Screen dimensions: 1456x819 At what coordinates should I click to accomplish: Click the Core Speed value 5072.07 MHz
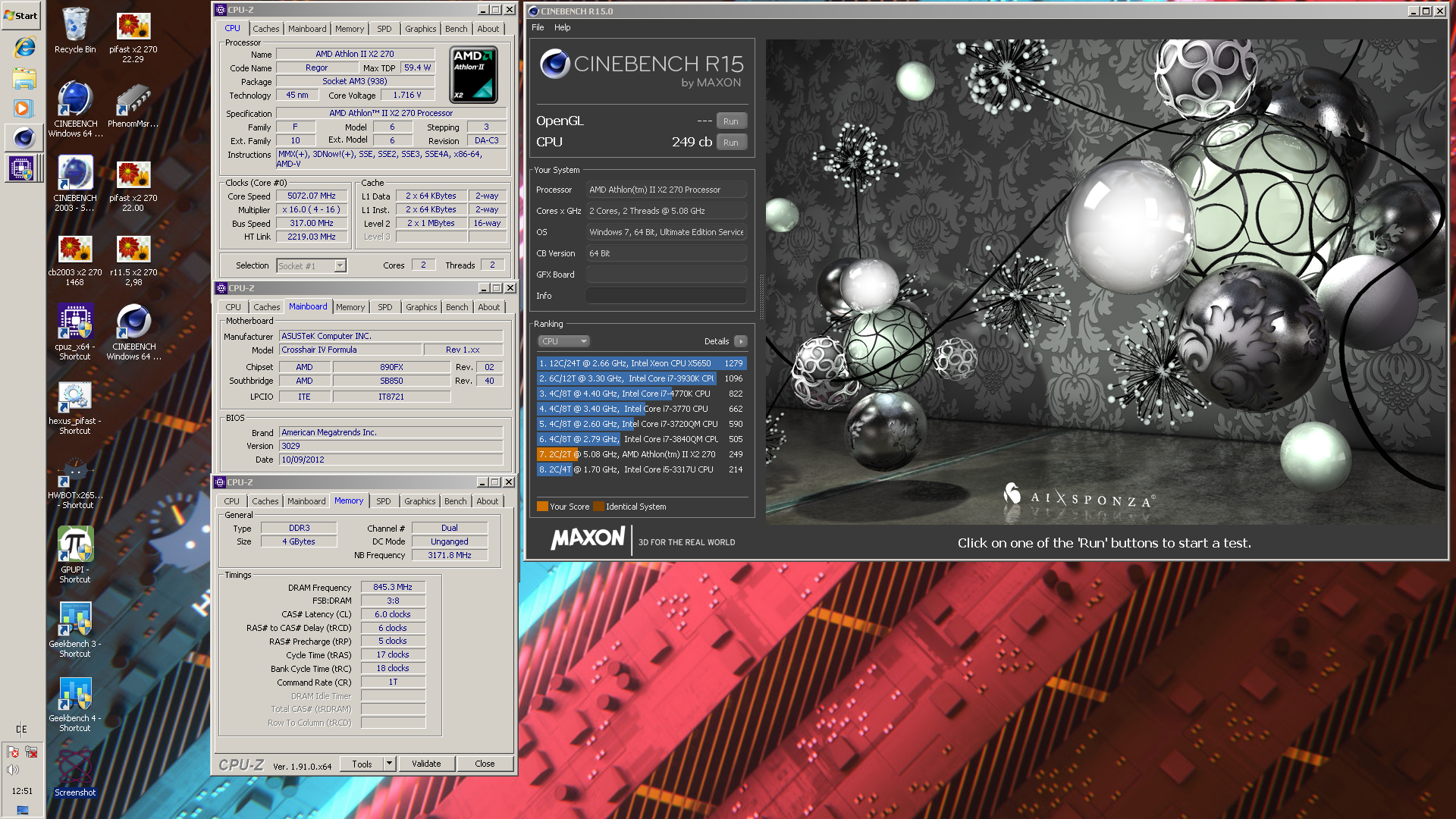tap(311, 196)
